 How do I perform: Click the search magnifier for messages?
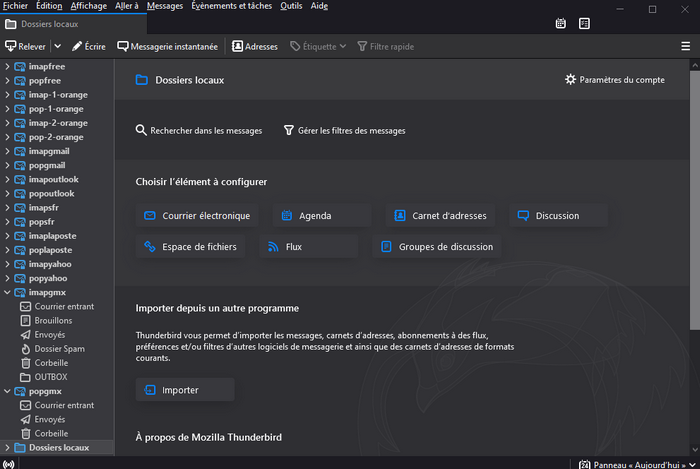click(141, 130)
